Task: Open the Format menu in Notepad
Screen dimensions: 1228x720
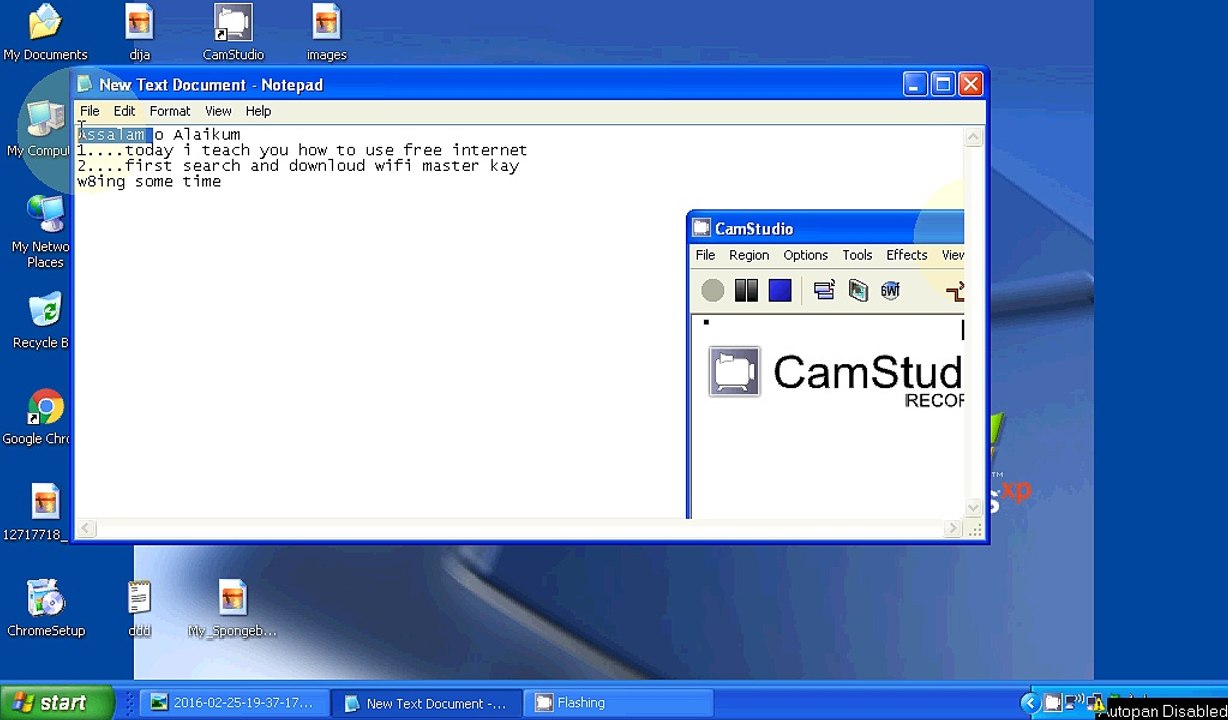Action: (x=170, y=111)
